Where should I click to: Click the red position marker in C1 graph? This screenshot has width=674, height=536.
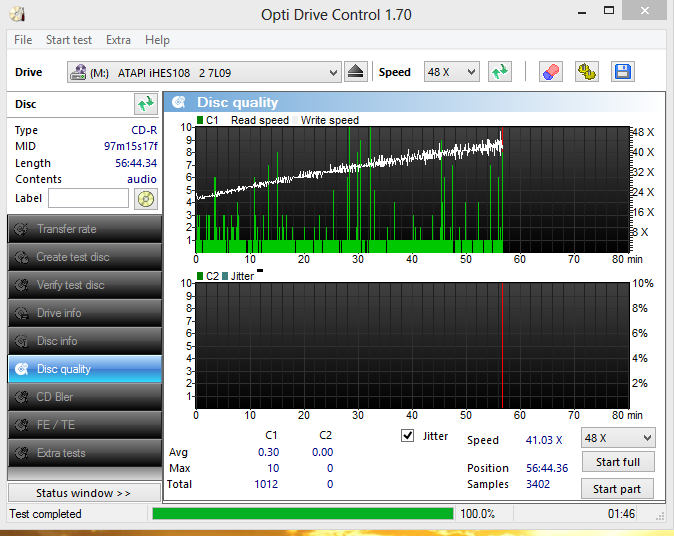pos(502,141)
